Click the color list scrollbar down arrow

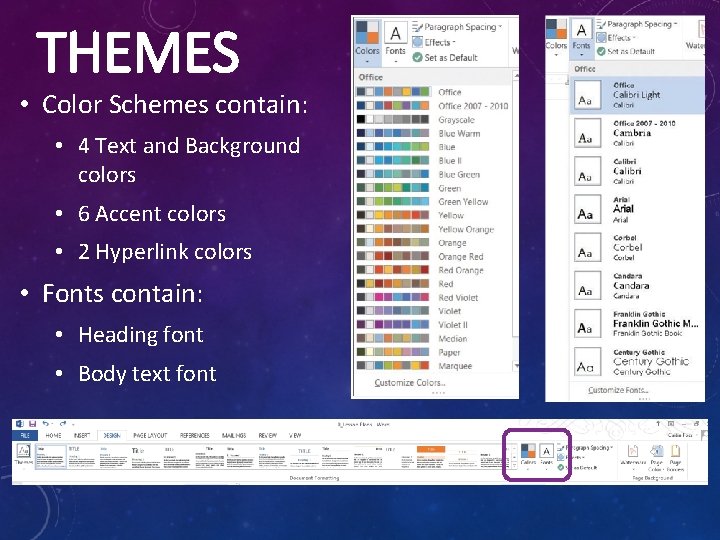(516, 366)
